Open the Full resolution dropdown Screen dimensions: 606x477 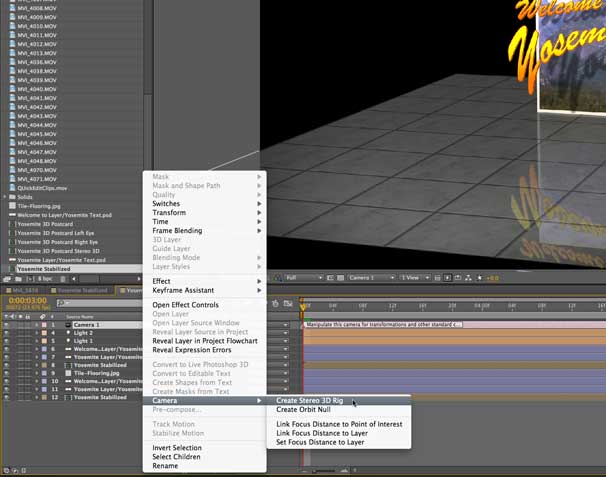click(x=304, y=278)
